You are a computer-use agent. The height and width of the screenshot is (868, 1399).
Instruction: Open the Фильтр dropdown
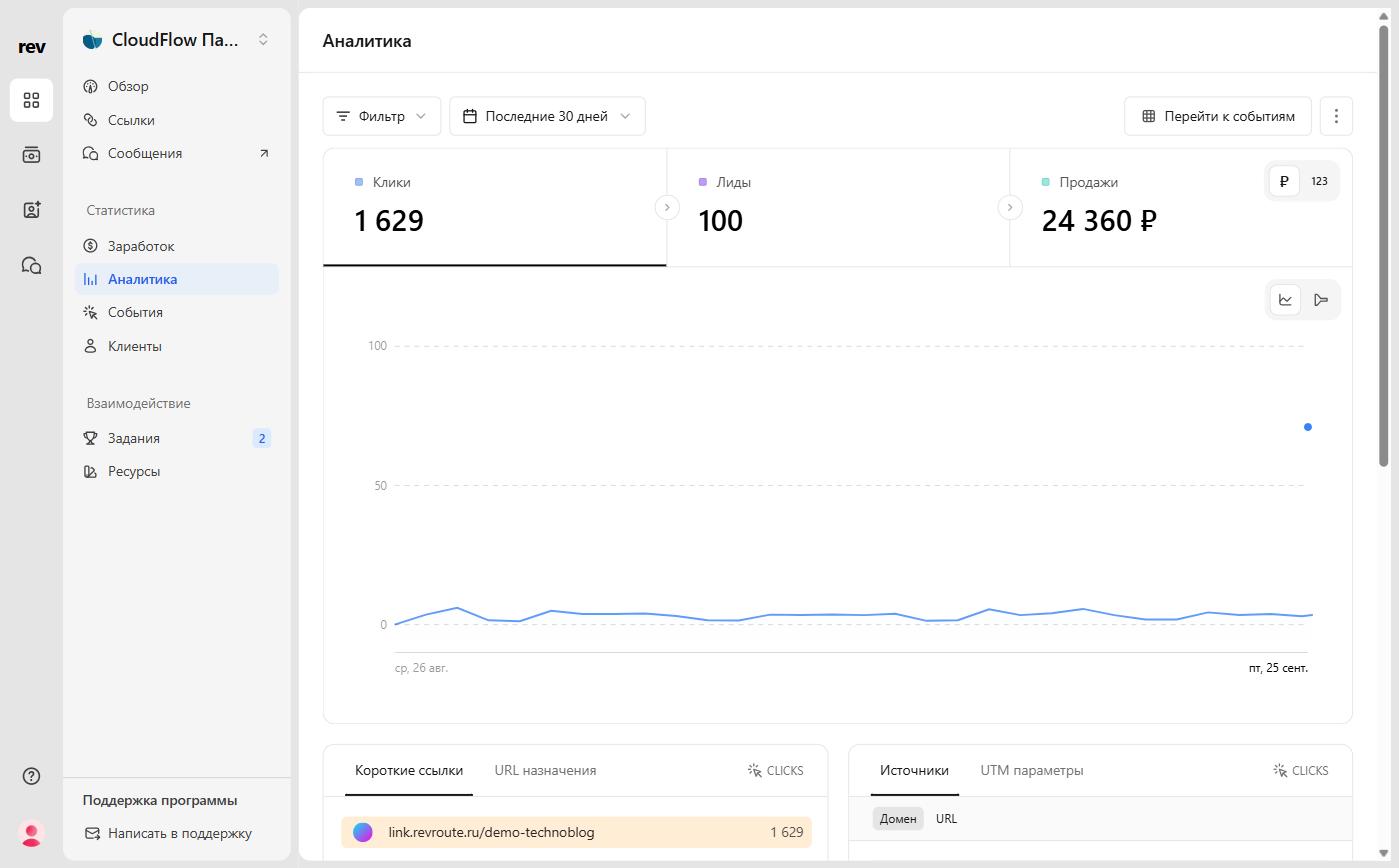coord(382,116)
